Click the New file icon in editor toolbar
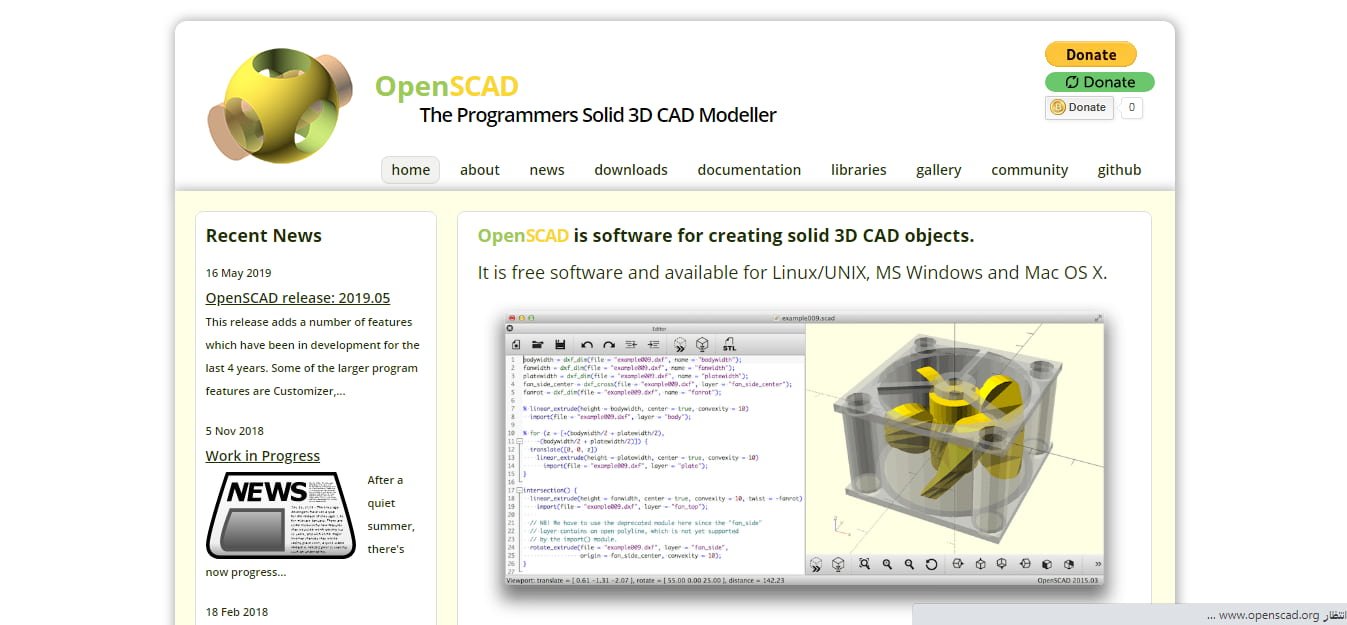Screen dimensions: 1347x625 [516, 344]
